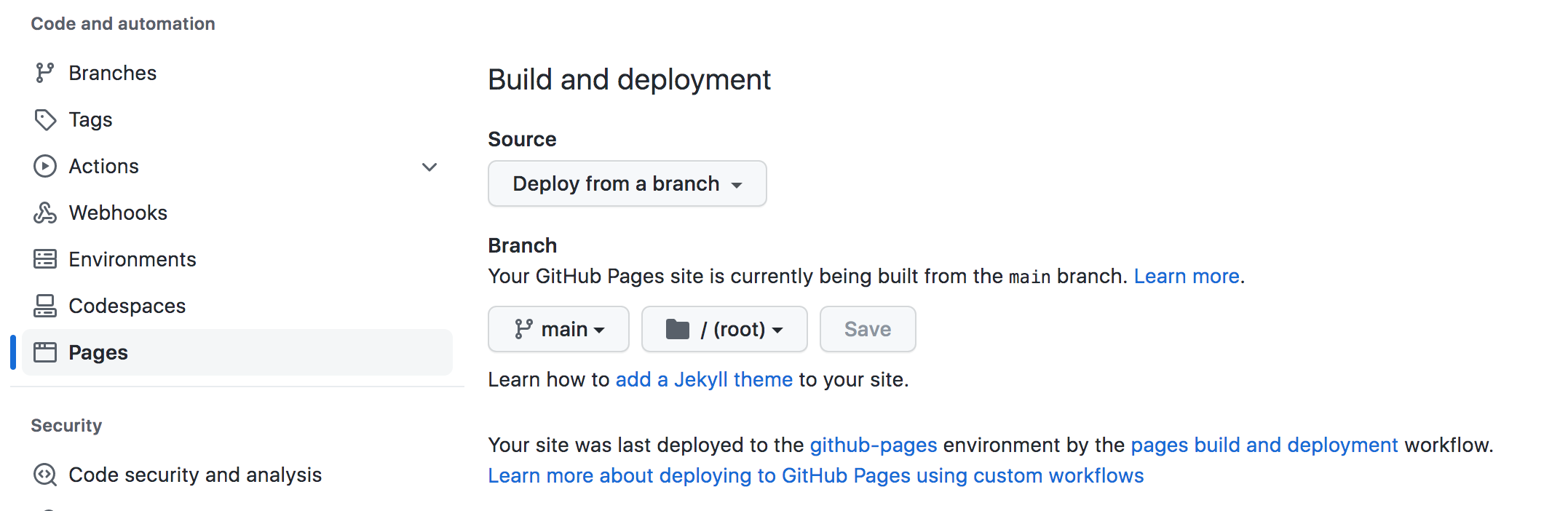
Task: Open the main branch selector dropdown
Action: coord(558,329)
